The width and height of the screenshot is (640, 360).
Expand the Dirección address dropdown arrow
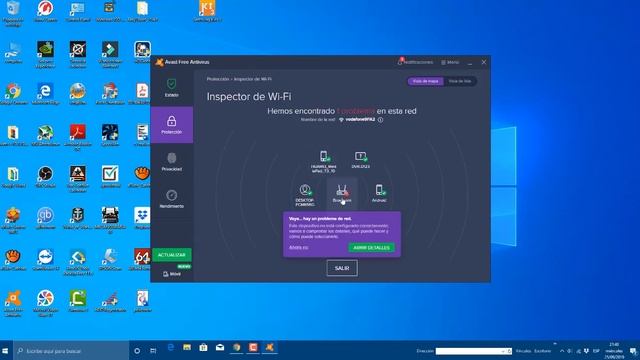(502, 351)
